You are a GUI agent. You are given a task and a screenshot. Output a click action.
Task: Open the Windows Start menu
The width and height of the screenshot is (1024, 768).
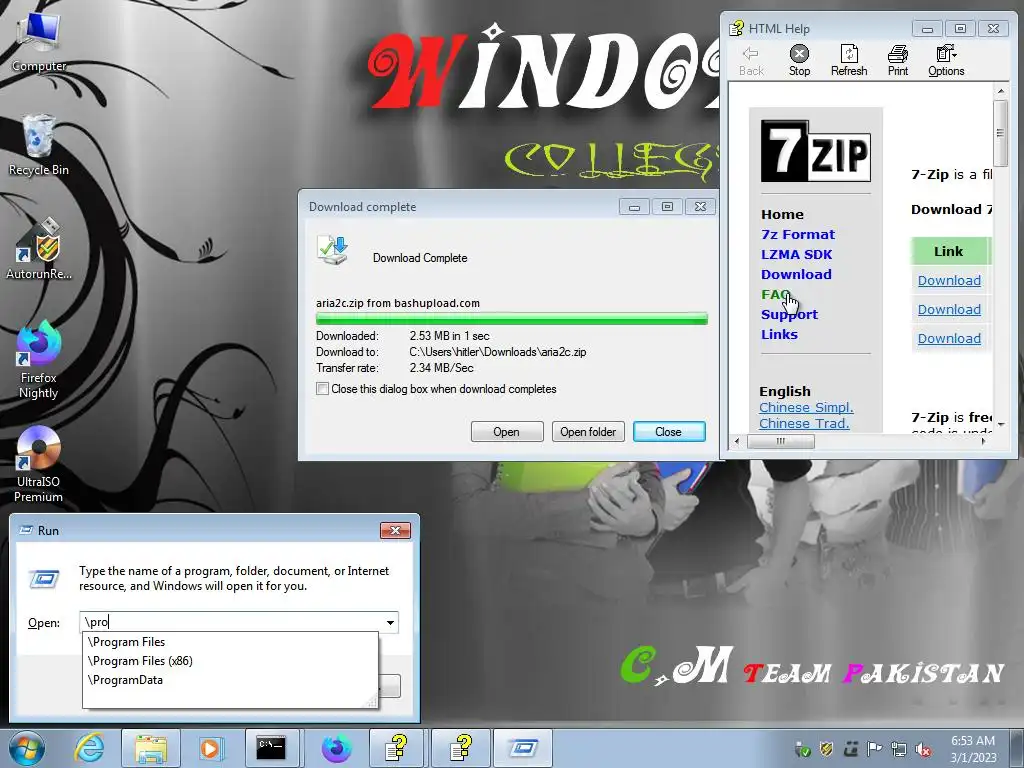[x=26, y=748]
